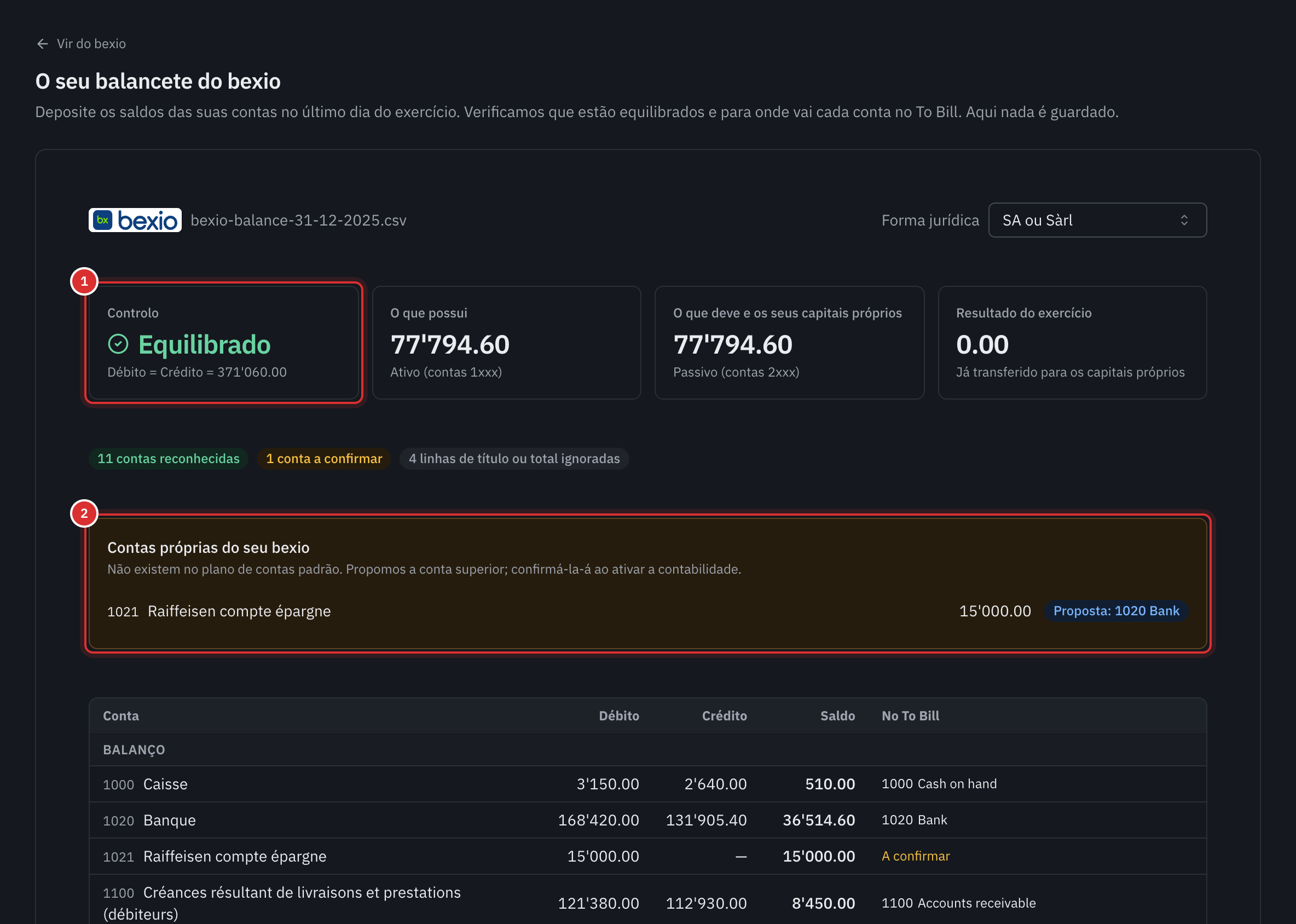Click the debit value 168'420.00
This screenshot has height=924, width=1296.
(x=598, y=820)
